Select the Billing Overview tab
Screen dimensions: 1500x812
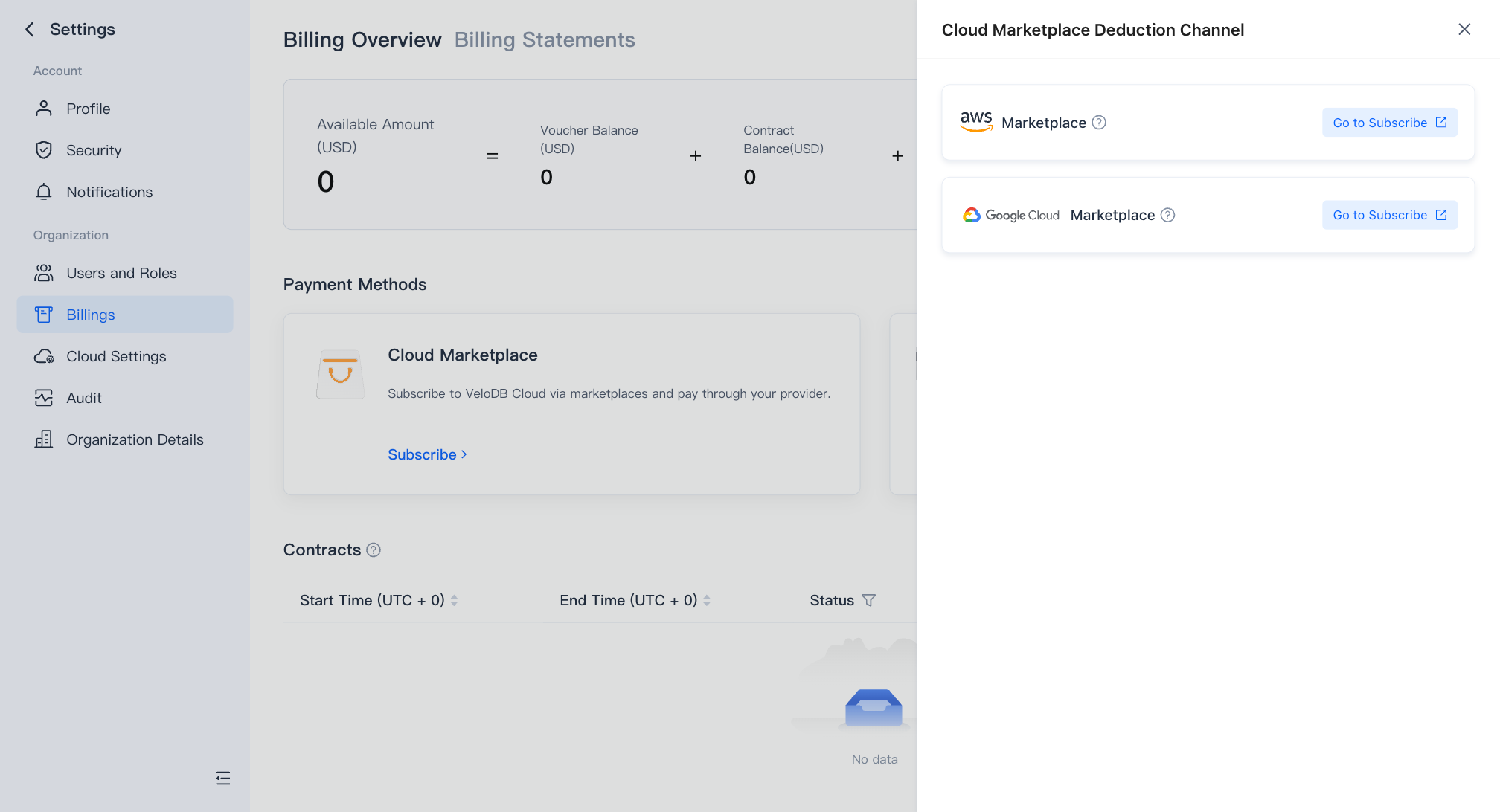362,39
